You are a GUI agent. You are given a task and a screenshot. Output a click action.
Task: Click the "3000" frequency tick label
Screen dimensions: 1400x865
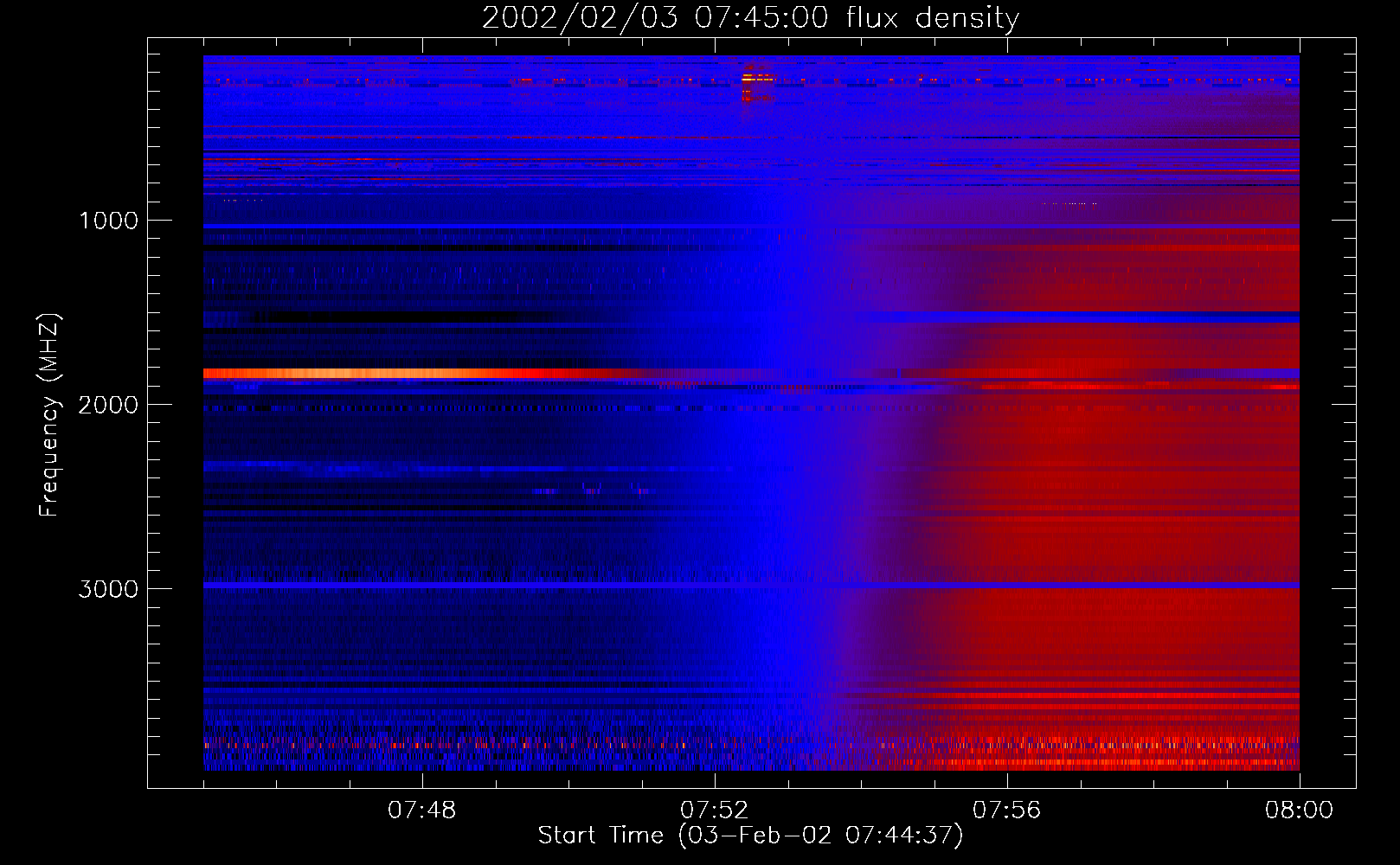coord(108,589)
